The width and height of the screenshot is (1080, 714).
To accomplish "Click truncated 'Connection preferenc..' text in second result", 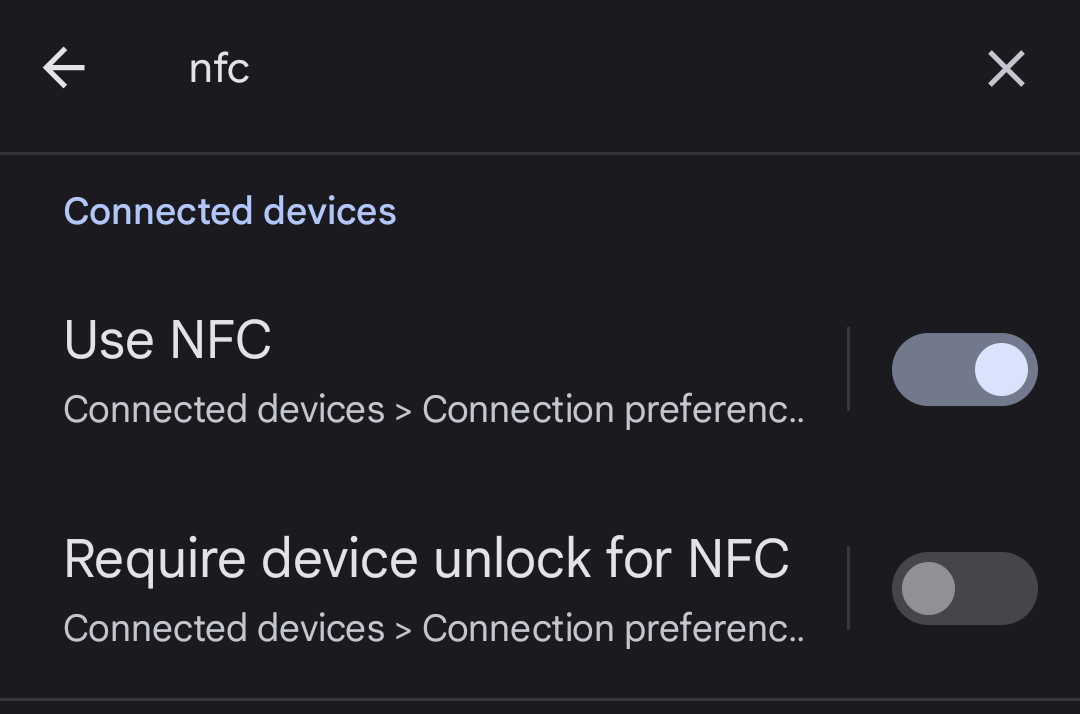I will pos(612,629).
